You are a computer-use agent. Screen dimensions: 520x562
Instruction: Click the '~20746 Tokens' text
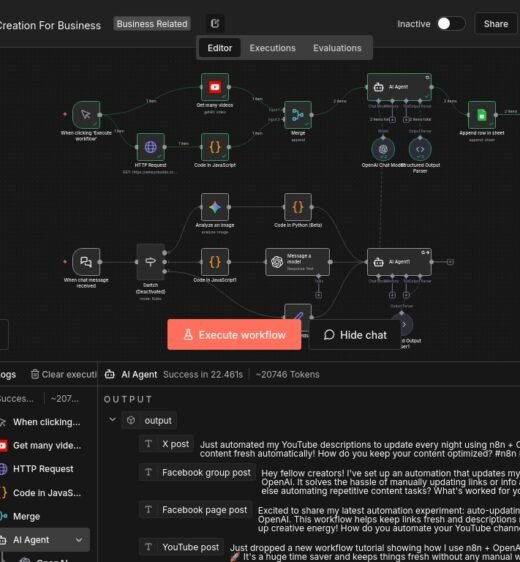tap(287, 375)
